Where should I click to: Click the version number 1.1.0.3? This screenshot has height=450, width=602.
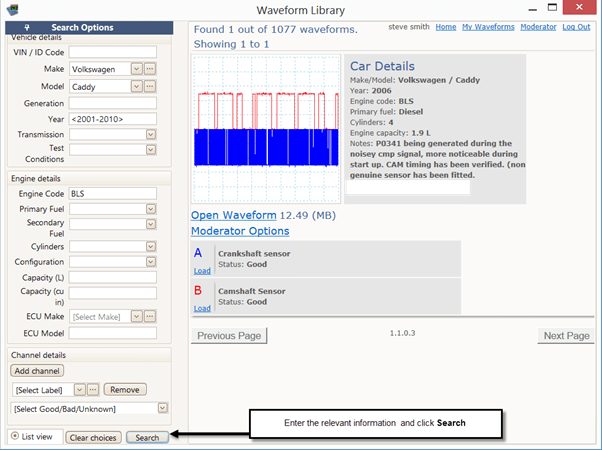402,333
